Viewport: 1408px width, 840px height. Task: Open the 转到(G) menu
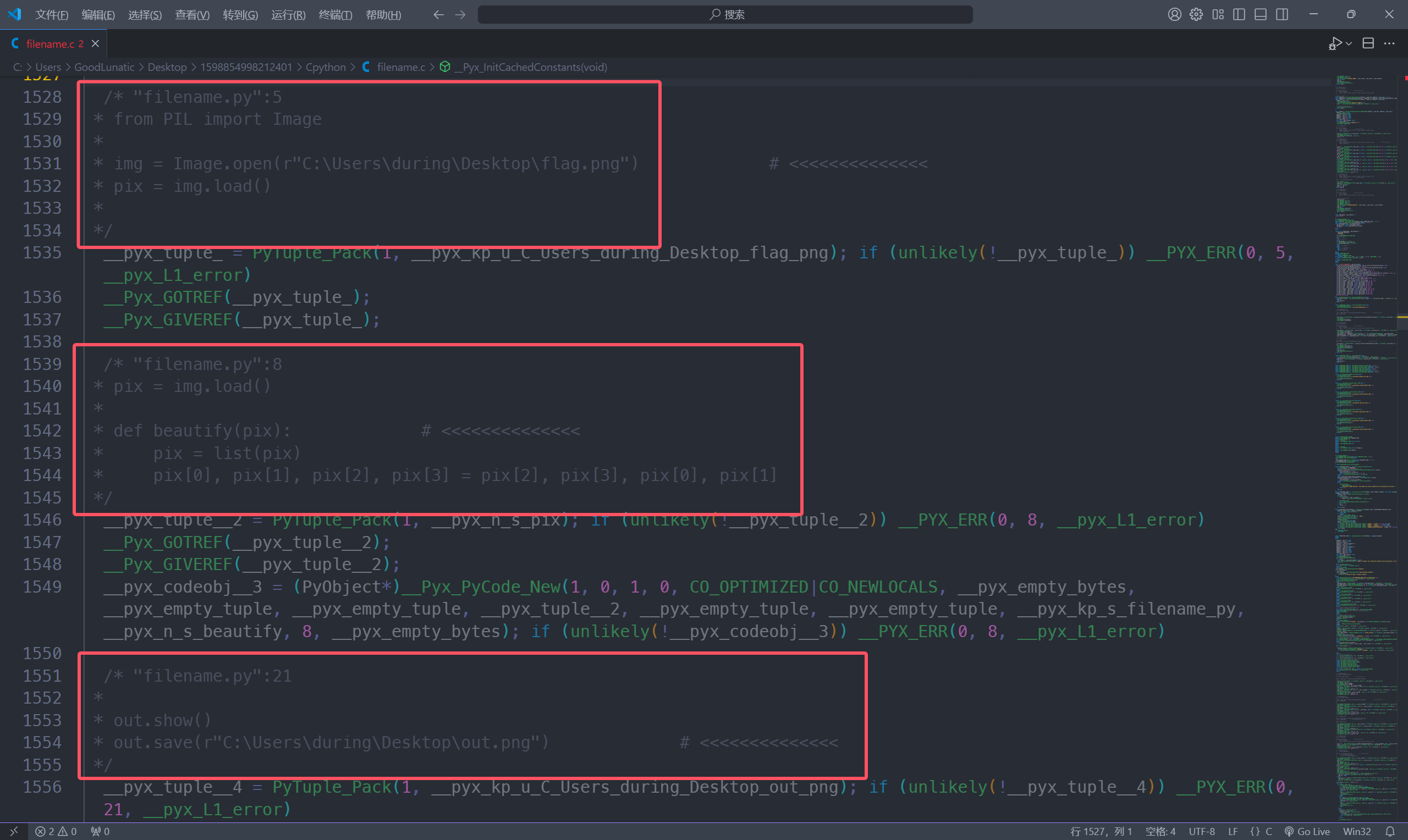coord(240,15)
